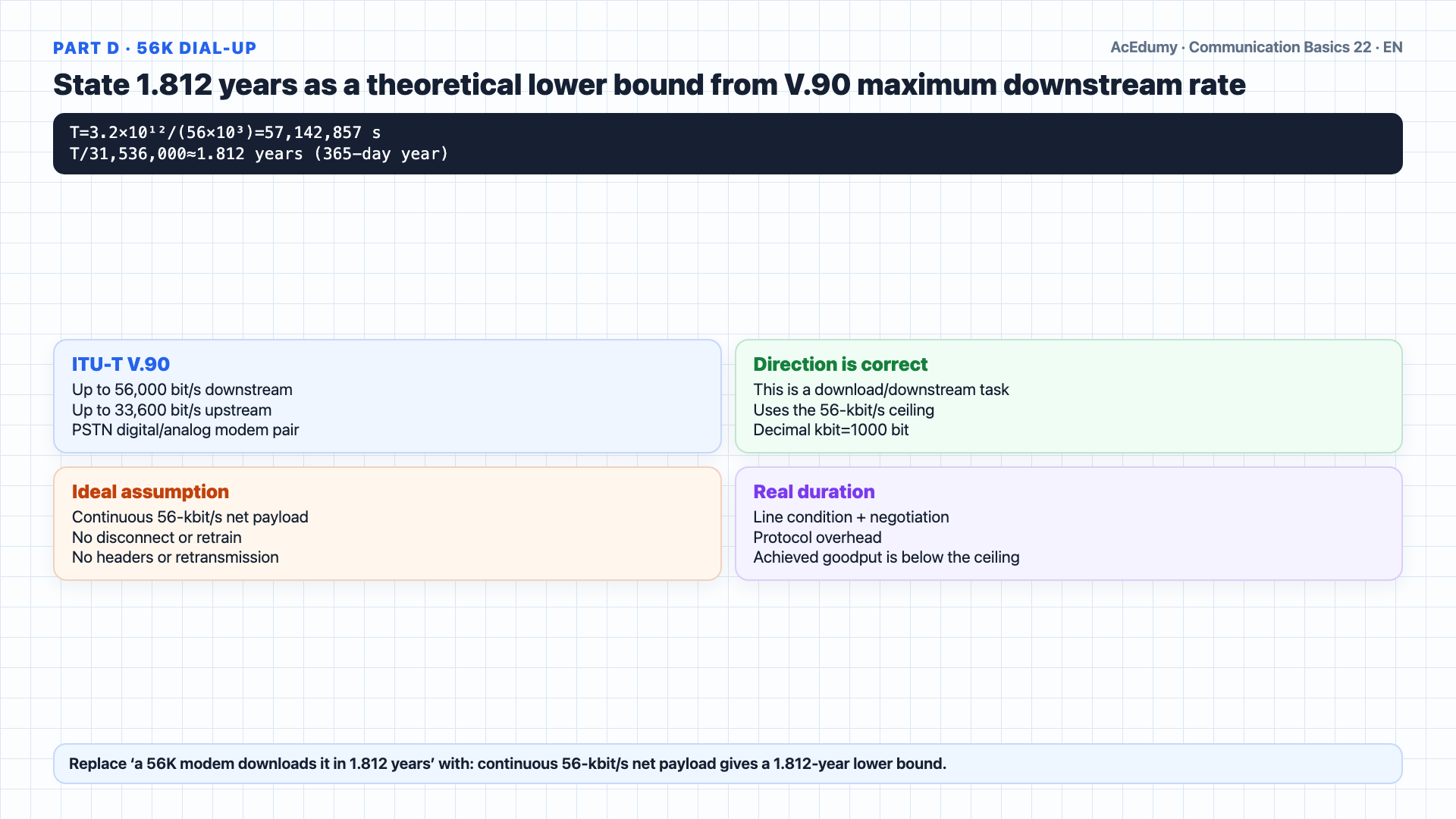The height and width of the screenshot is (819, 1456).
Task: Click the 'ITU-T V.90' card heading
Action: pos(121,364)
